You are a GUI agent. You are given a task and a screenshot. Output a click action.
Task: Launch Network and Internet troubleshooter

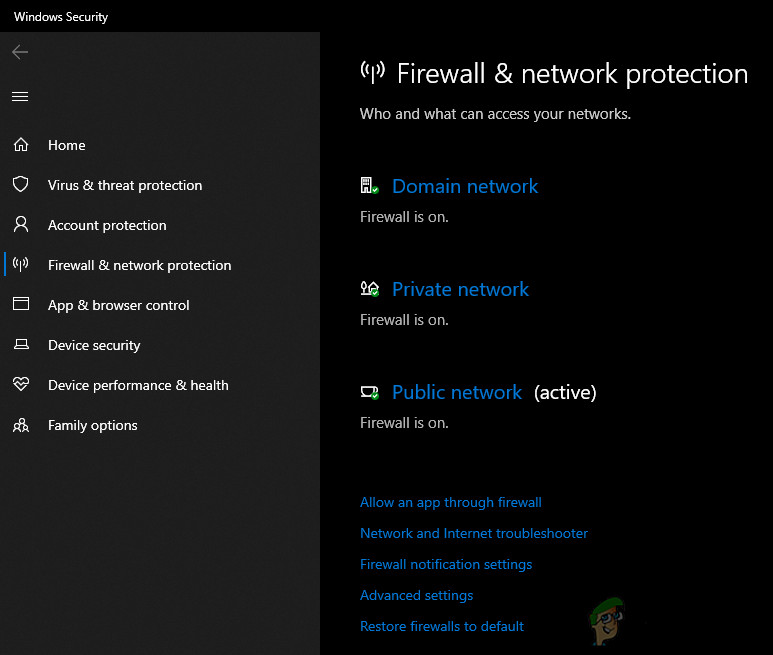(474, 533)
